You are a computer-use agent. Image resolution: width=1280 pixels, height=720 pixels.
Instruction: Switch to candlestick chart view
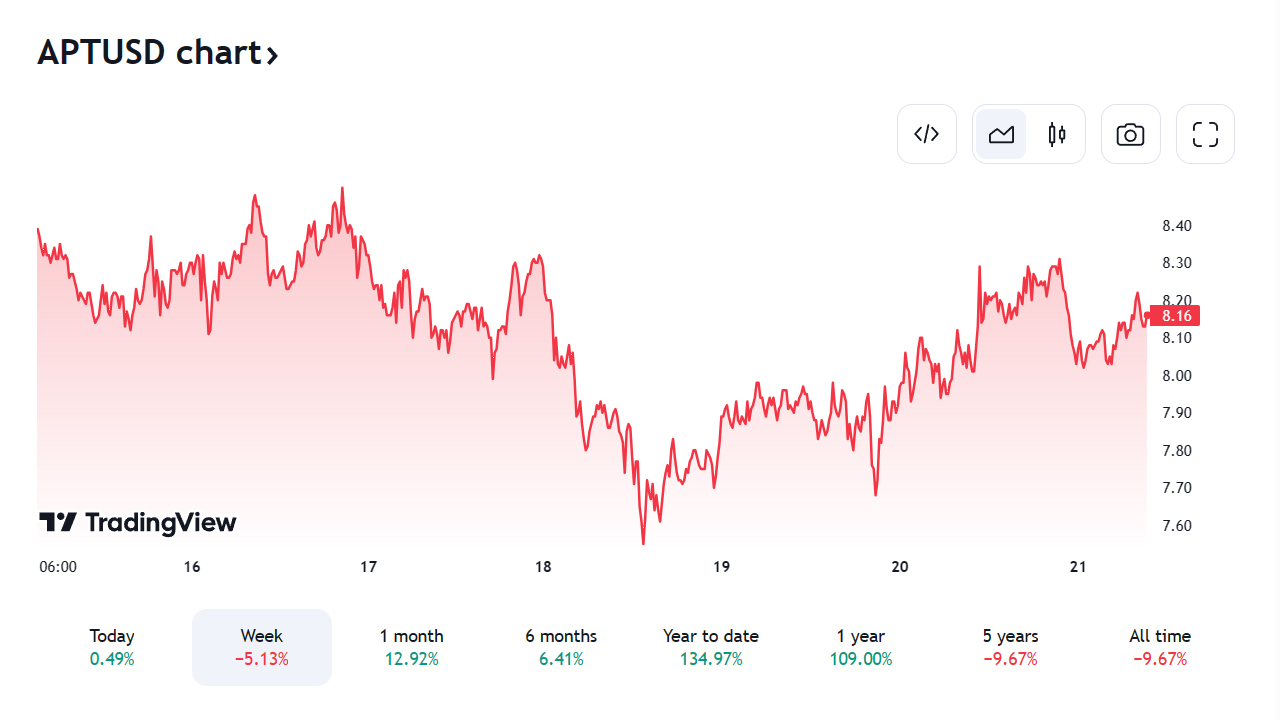[x=1057, y=134]
